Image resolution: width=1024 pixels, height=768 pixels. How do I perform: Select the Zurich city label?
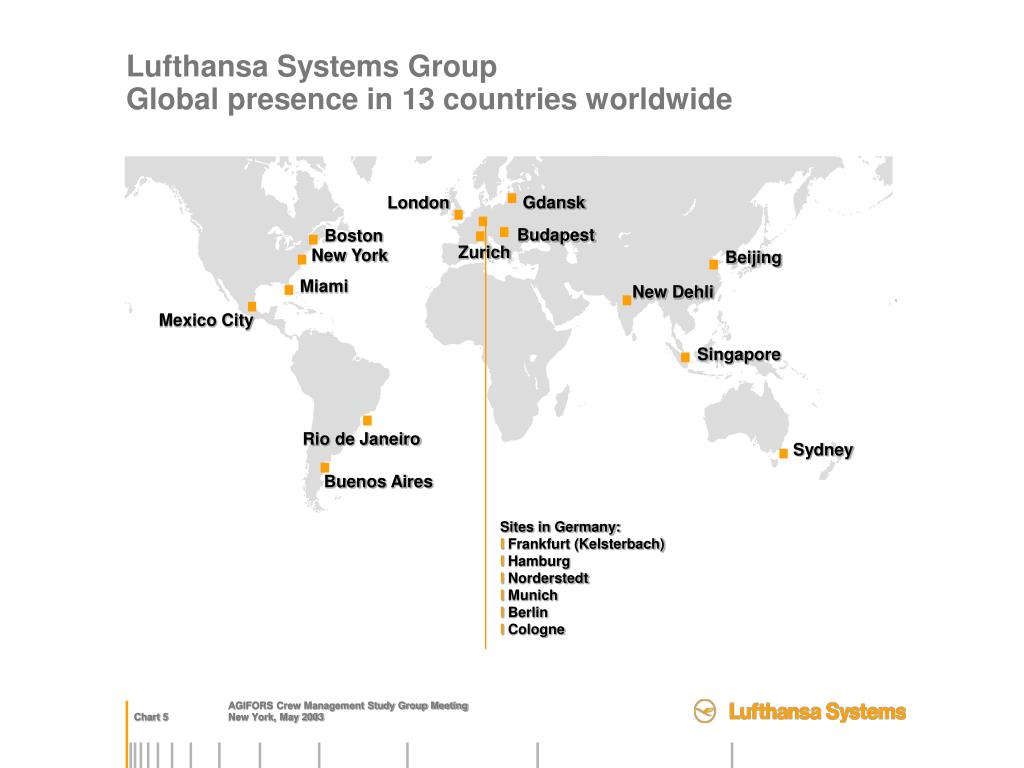coord(484,252)
